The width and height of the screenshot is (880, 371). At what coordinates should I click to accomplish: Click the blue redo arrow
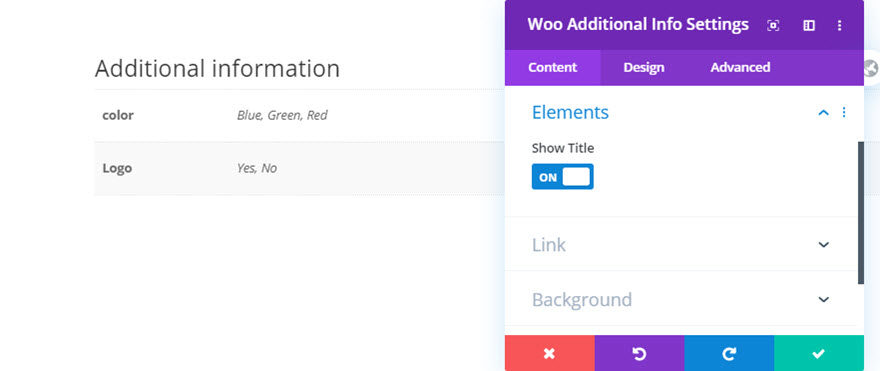(x=729, y=353)
